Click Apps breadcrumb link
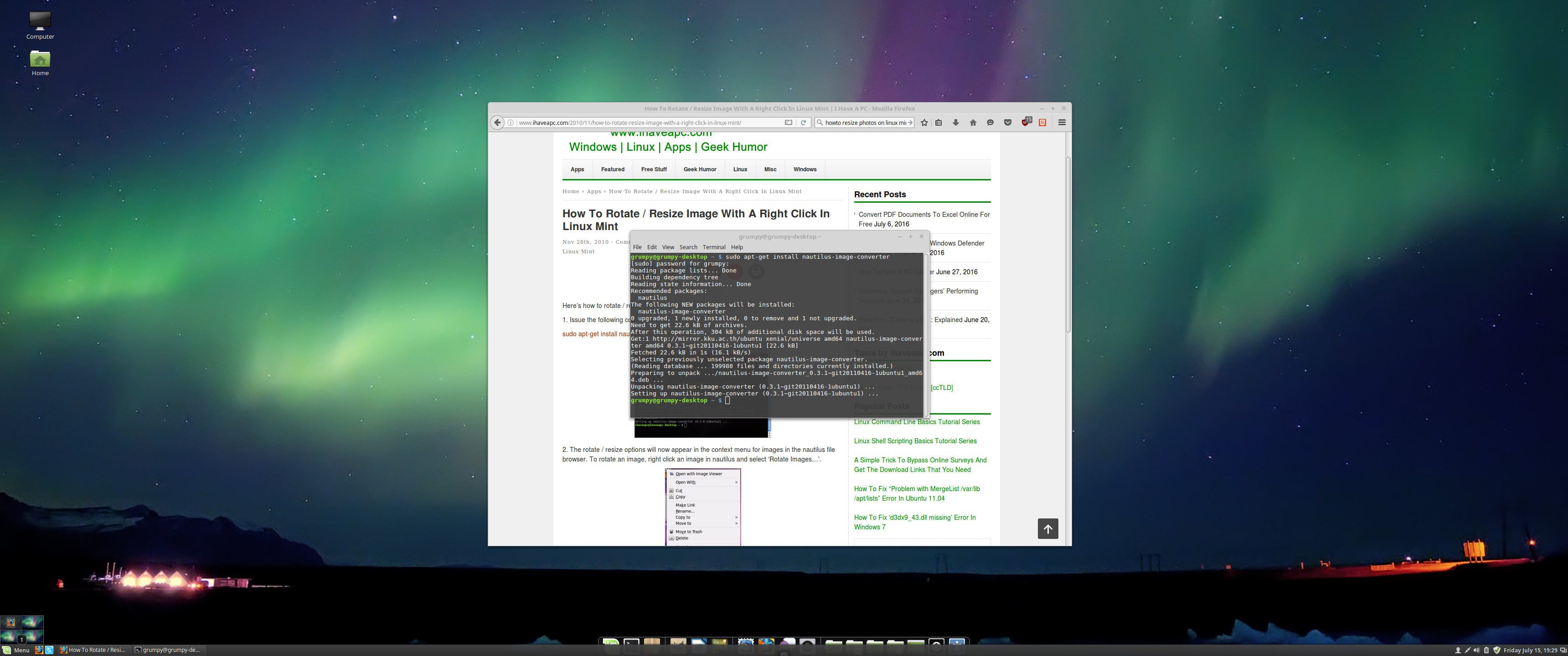The height and width of the screenshot is (656, 1568). click(x=593, y=191)
